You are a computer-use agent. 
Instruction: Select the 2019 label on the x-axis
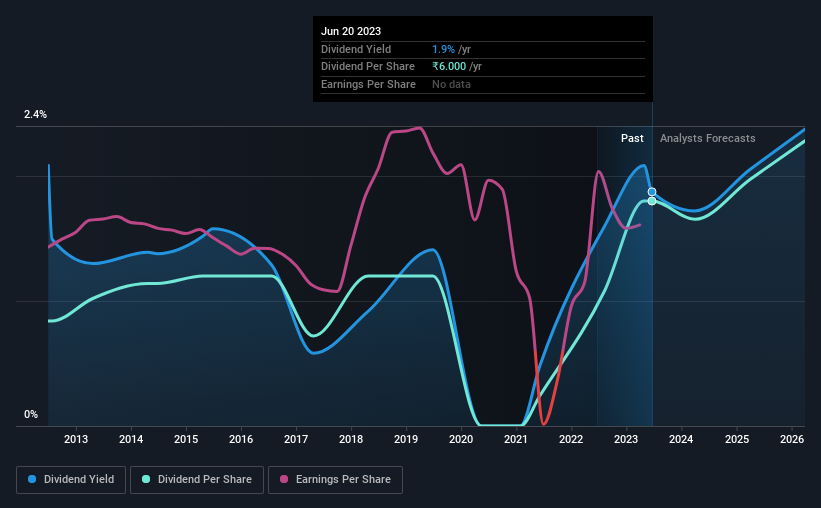tap(406, 439)
